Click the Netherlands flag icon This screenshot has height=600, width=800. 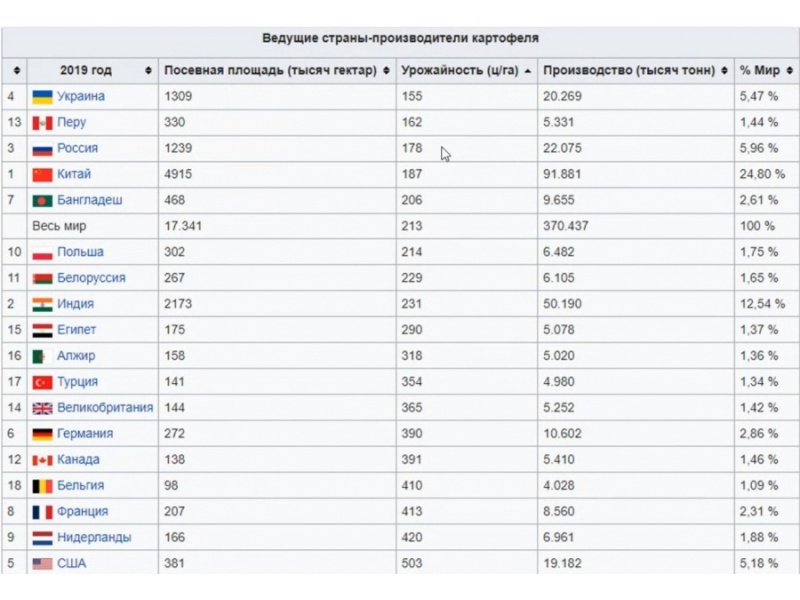pyautogui.click(x=42, y=538)
